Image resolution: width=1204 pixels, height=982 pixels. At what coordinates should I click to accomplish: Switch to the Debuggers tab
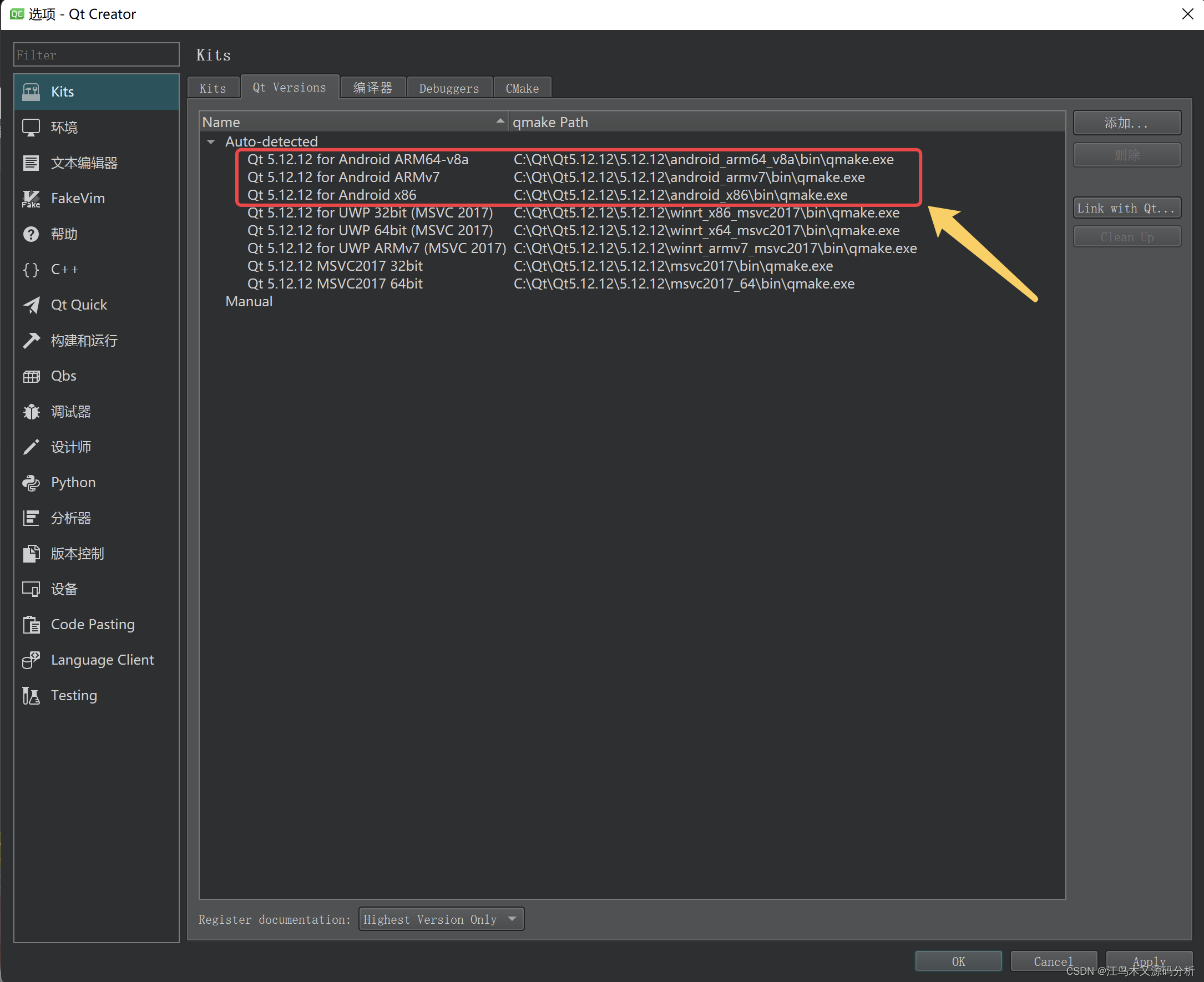[x=449, y=88]
